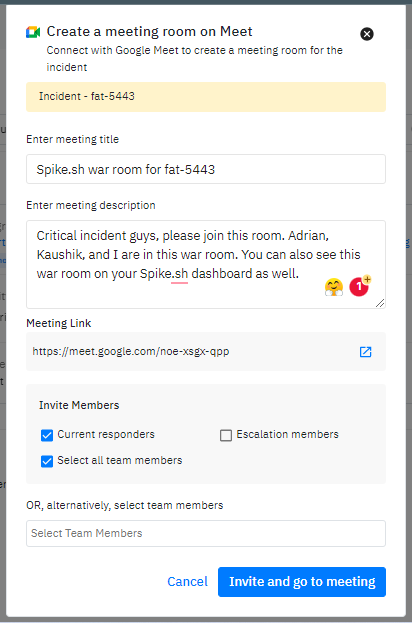Click the Invite Members section heading
412x623 pixels.
pos(79,405)
